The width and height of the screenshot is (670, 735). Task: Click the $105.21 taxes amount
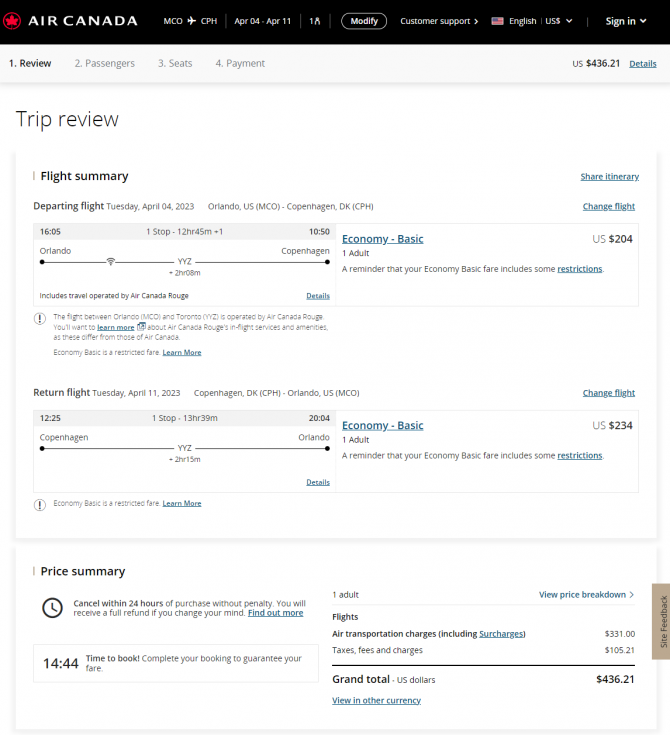[x=619, y=650]
